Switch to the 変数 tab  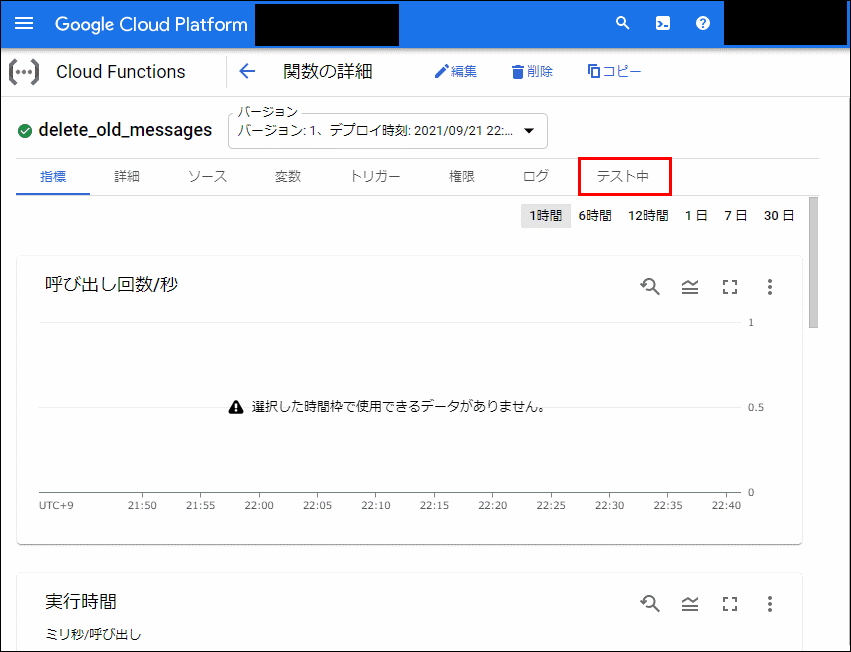coord(288,176)
